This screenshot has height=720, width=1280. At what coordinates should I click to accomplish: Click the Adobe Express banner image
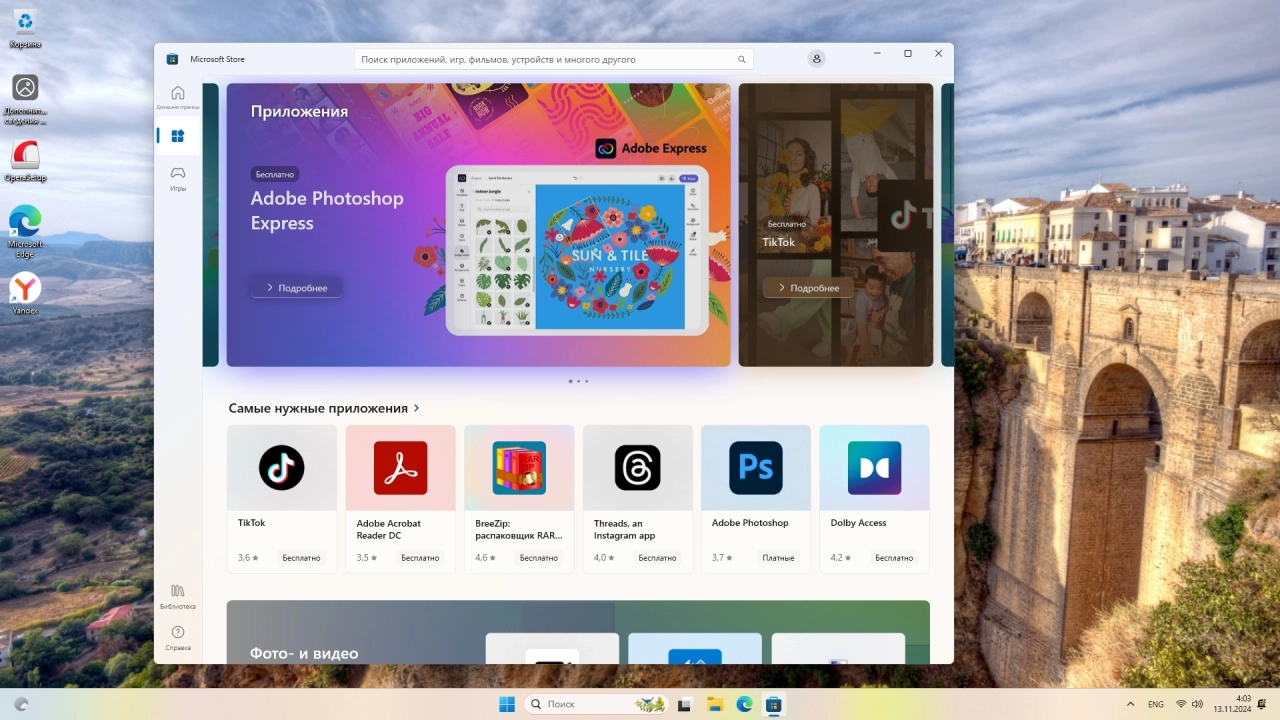478,225
